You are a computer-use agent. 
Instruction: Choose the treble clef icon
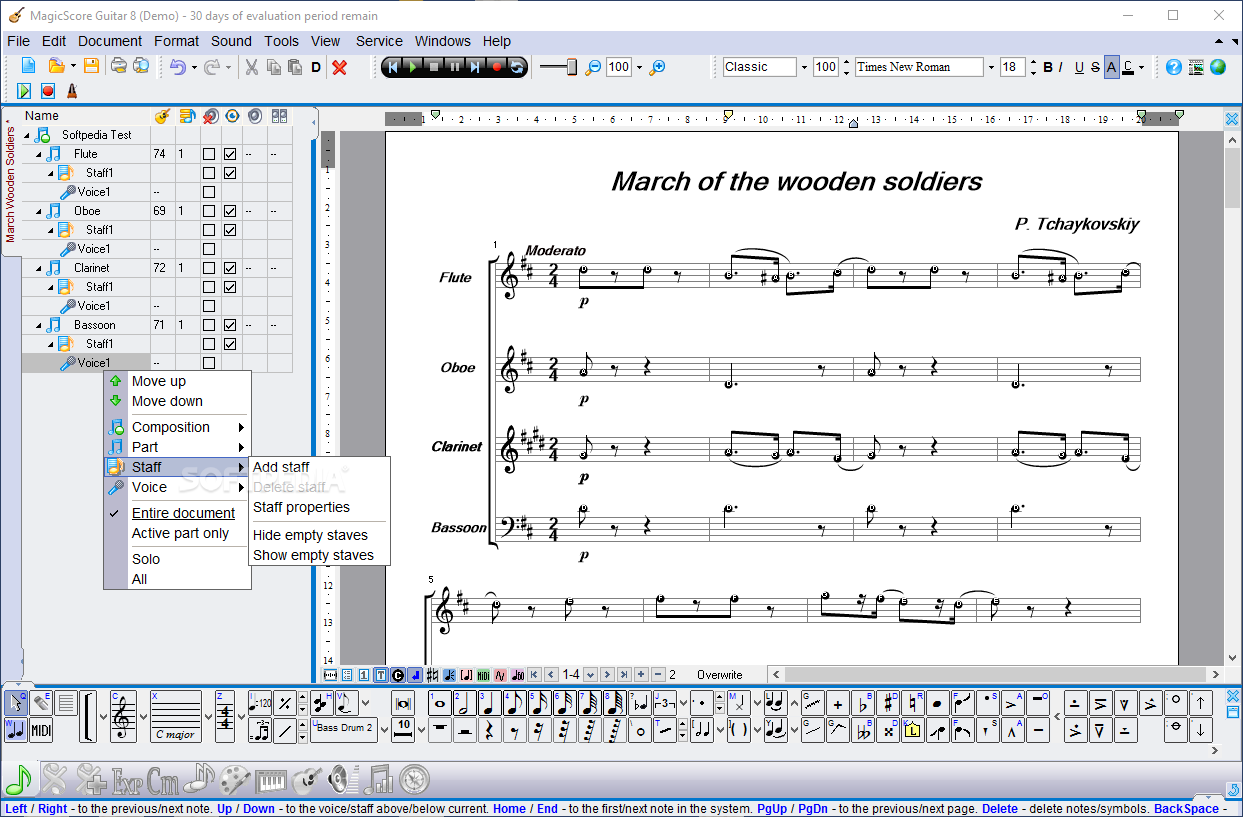(x=122, y=716)
